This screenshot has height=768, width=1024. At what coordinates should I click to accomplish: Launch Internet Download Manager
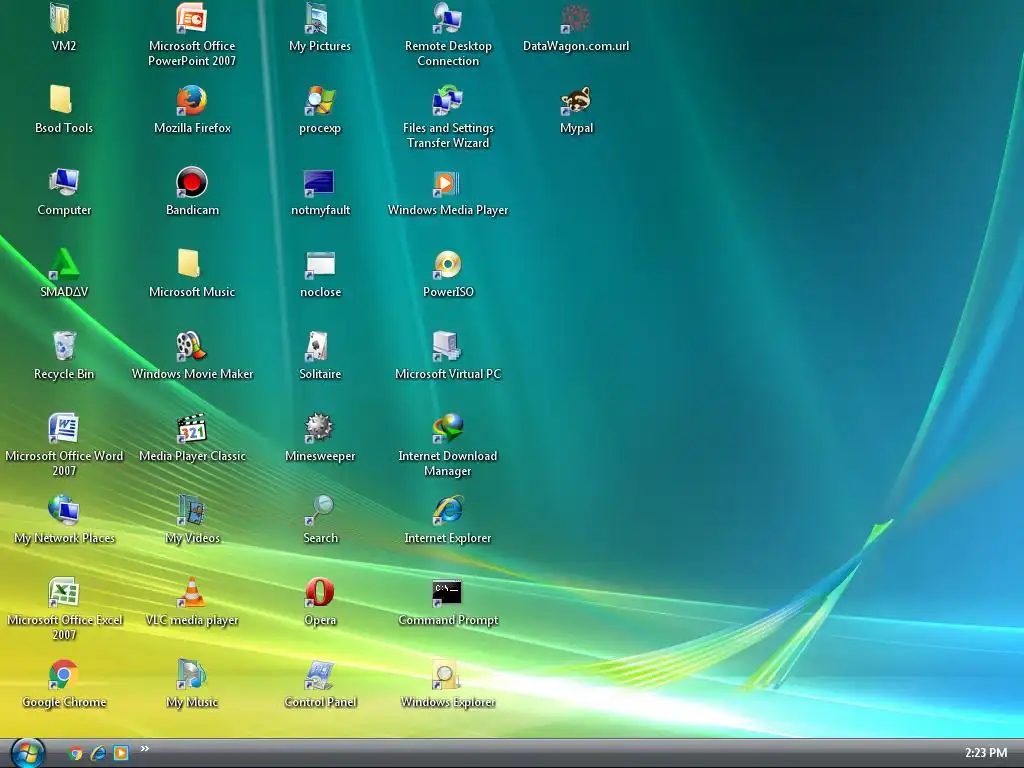(447, 428)
